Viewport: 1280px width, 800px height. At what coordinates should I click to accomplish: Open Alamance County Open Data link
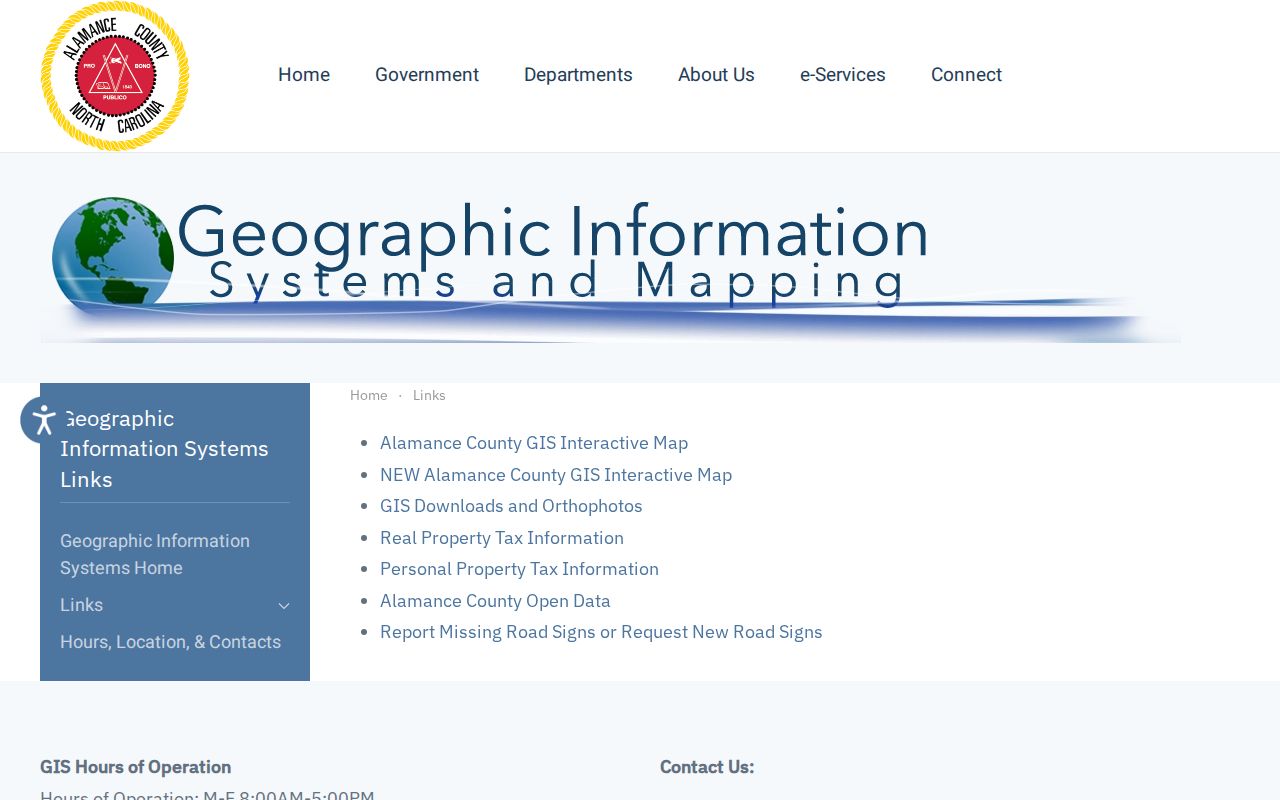click(x=495, y=601)
